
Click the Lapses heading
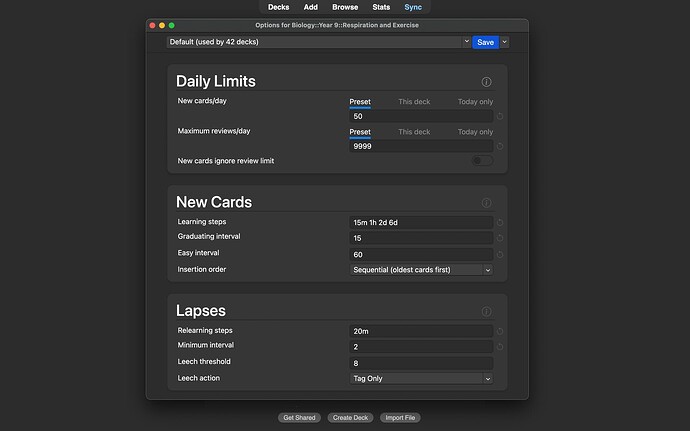(x=201, y=310)
